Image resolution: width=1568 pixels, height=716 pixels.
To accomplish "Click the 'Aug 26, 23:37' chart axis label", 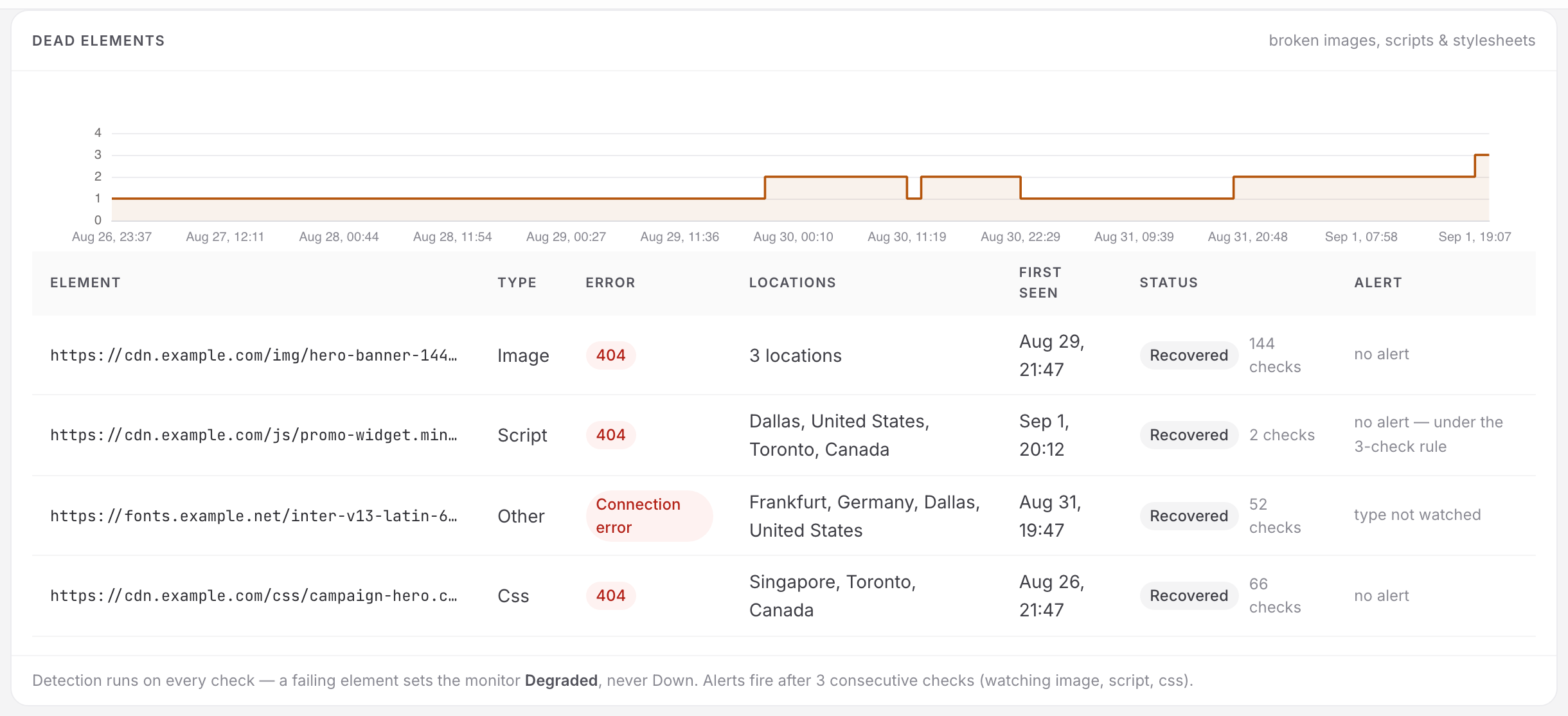I will click(112, 237).
